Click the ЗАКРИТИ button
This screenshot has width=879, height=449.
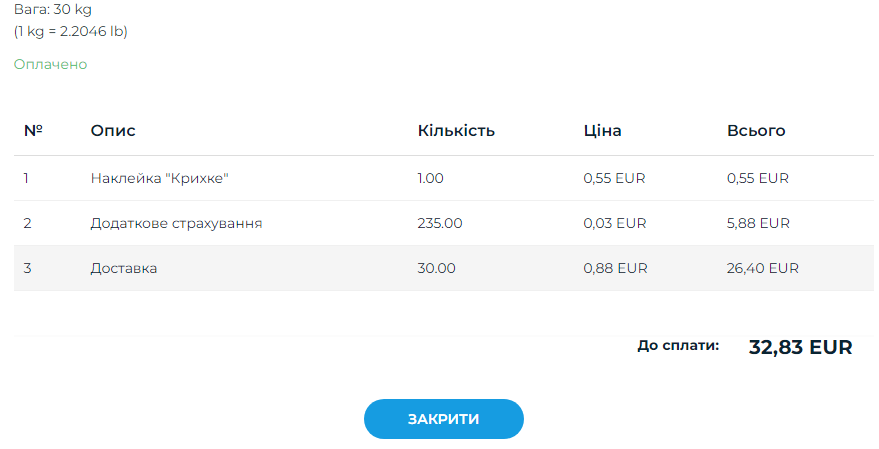coord(443,419)
